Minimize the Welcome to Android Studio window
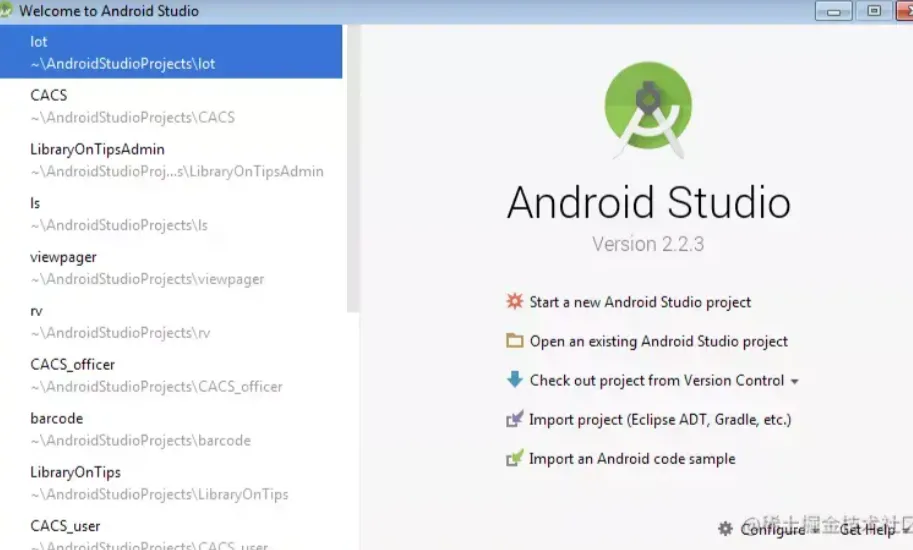The image size is (913, 550). (x=833, y=11)
